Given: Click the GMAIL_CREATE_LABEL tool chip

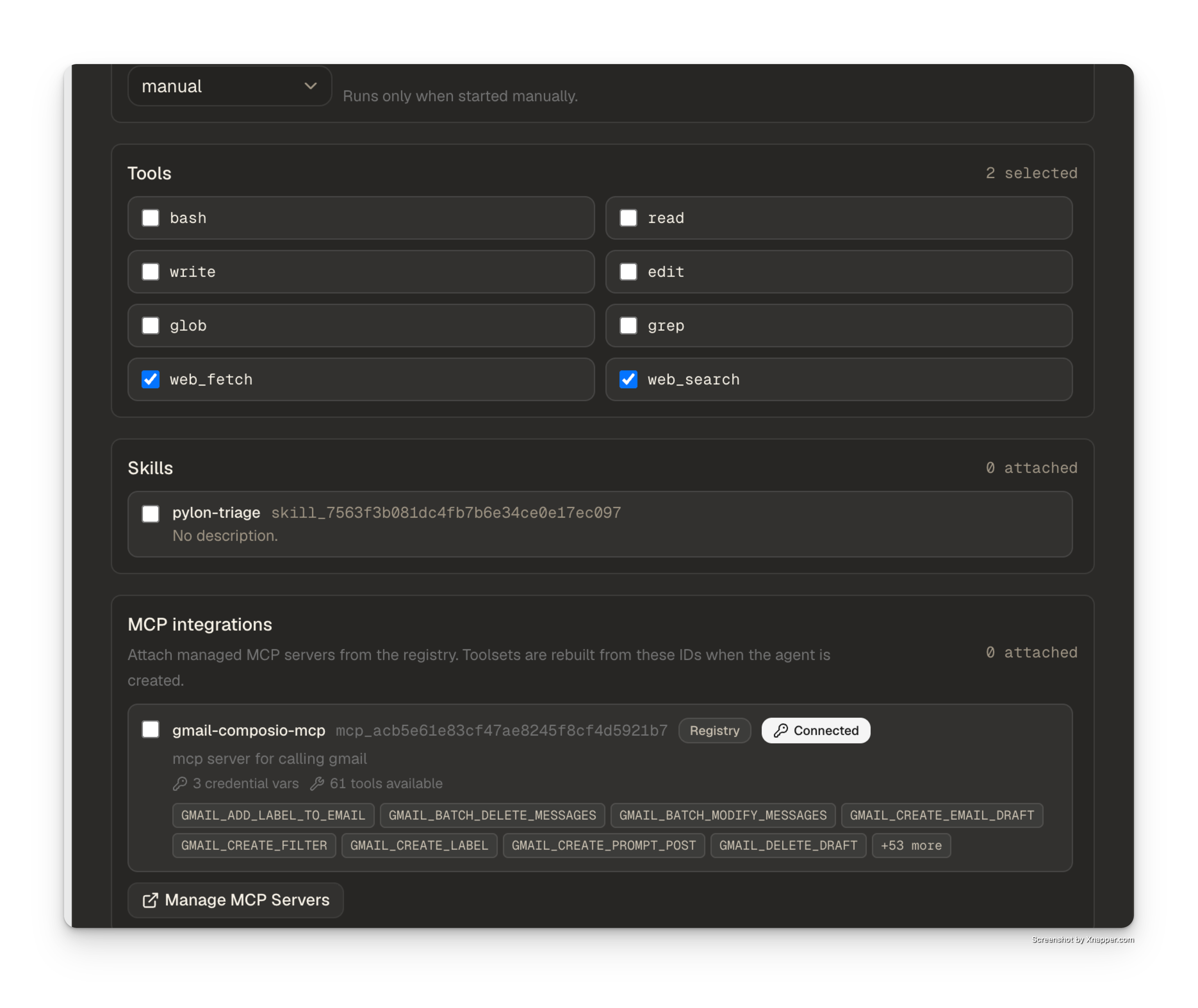Looking at the screenshot, I should pos(419,845).
